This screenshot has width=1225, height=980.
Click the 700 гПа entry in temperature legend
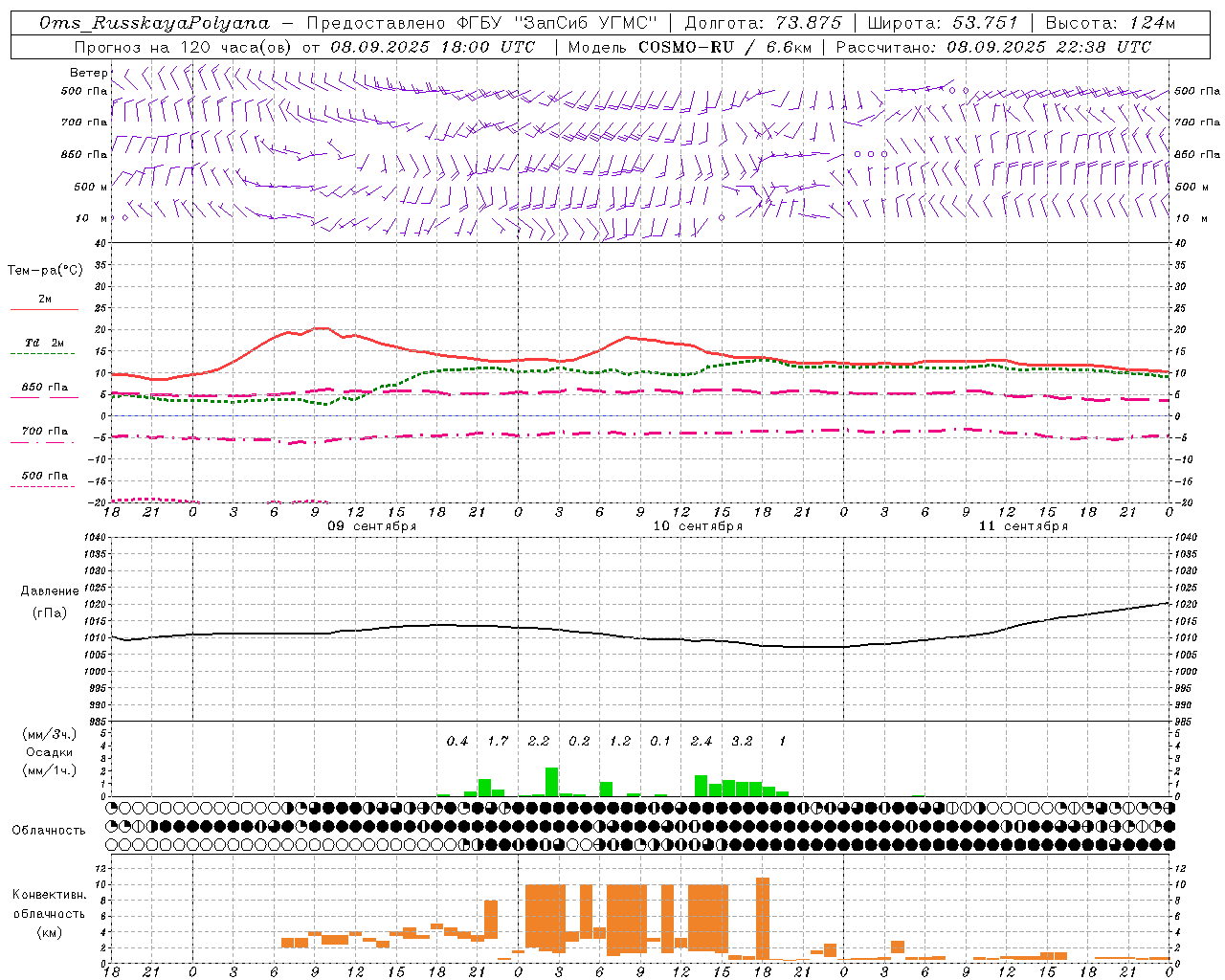point(44,432)
